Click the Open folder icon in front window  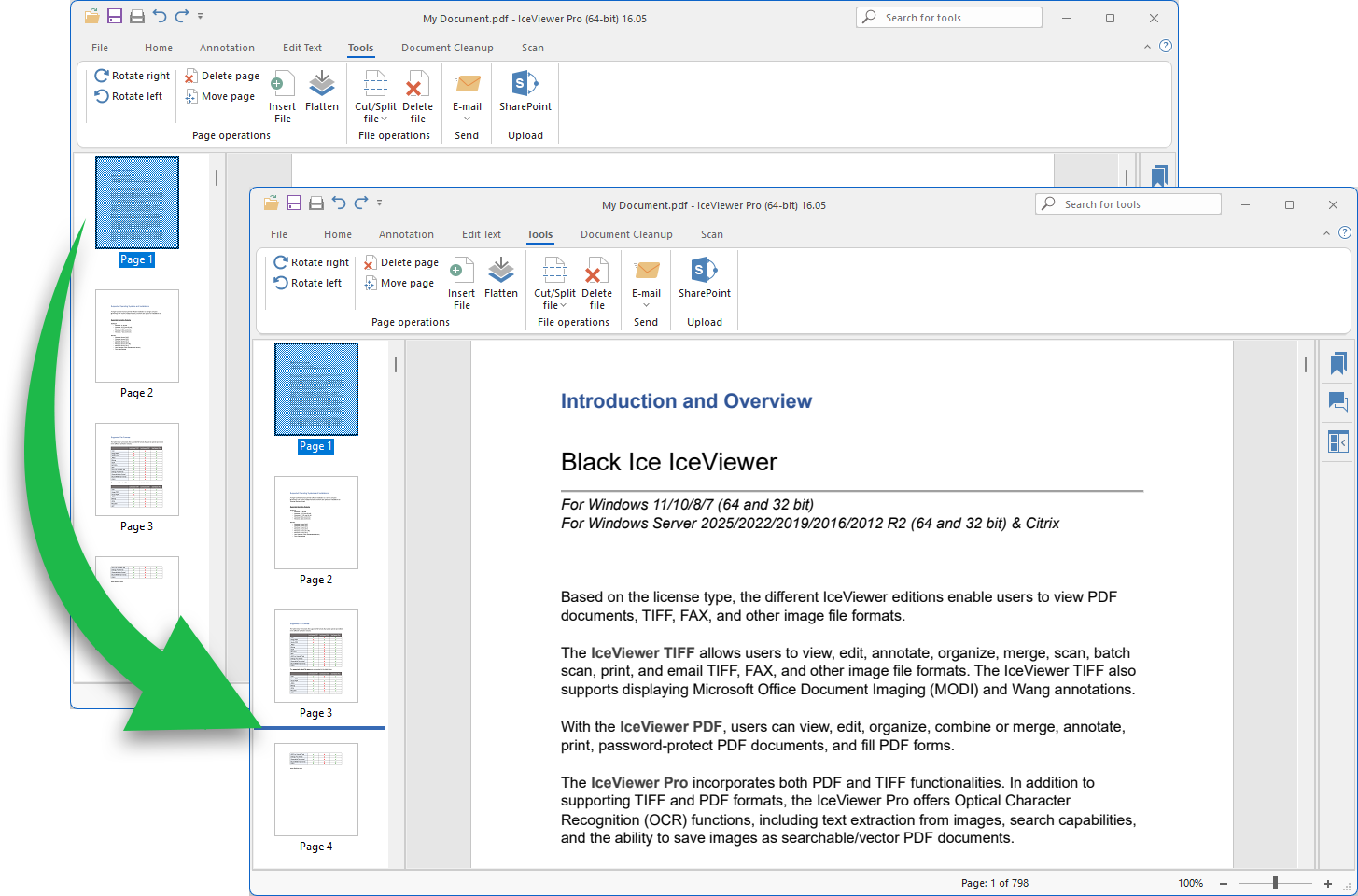(272, 203)
